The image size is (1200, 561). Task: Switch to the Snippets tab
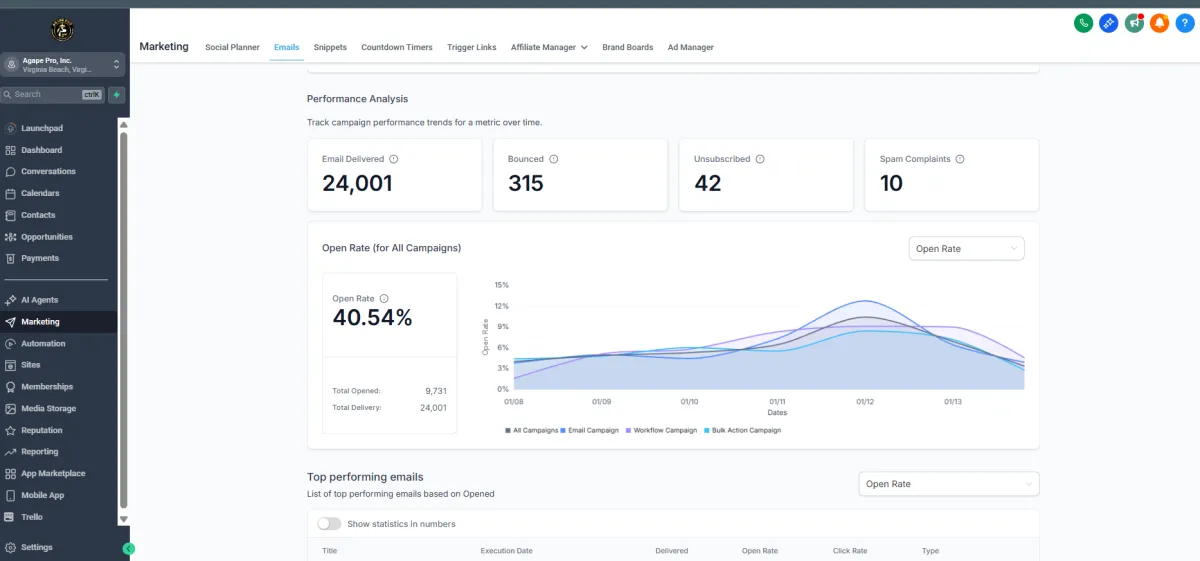pos(330,47)
